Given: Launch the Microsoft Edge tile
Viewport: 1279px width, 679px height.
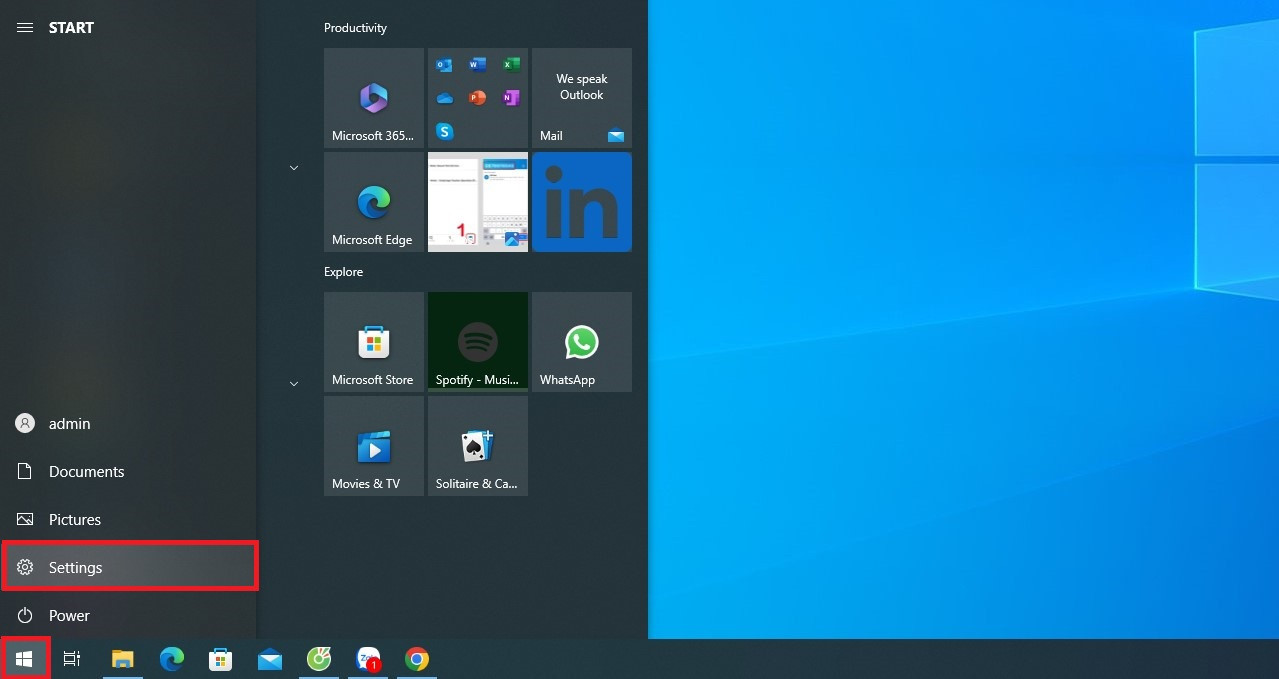Looking at the screenshot, I should point(374,202).
